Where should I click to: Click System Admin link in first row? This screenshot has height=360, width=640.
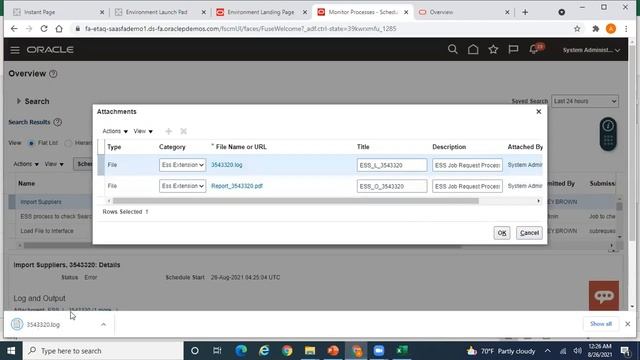coord(525,165)
